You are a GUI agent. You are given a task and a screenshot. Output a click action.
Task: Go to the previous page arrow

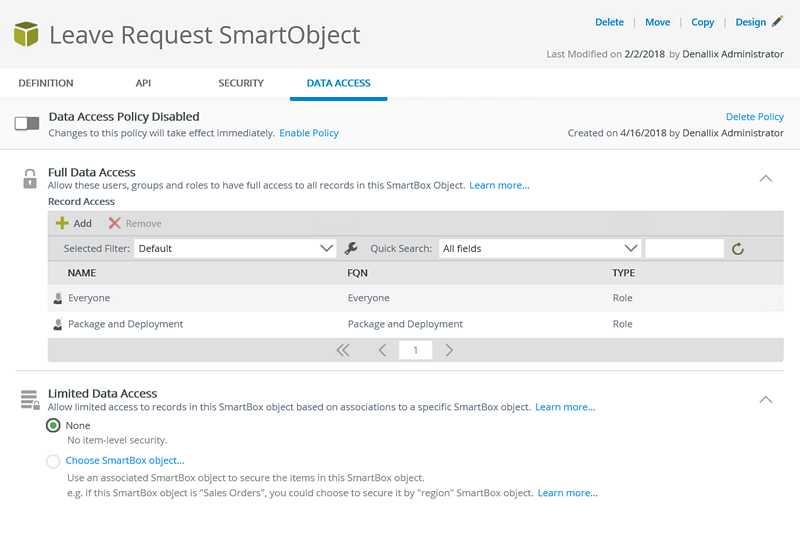pyautogui.click(x=382, y=350)
